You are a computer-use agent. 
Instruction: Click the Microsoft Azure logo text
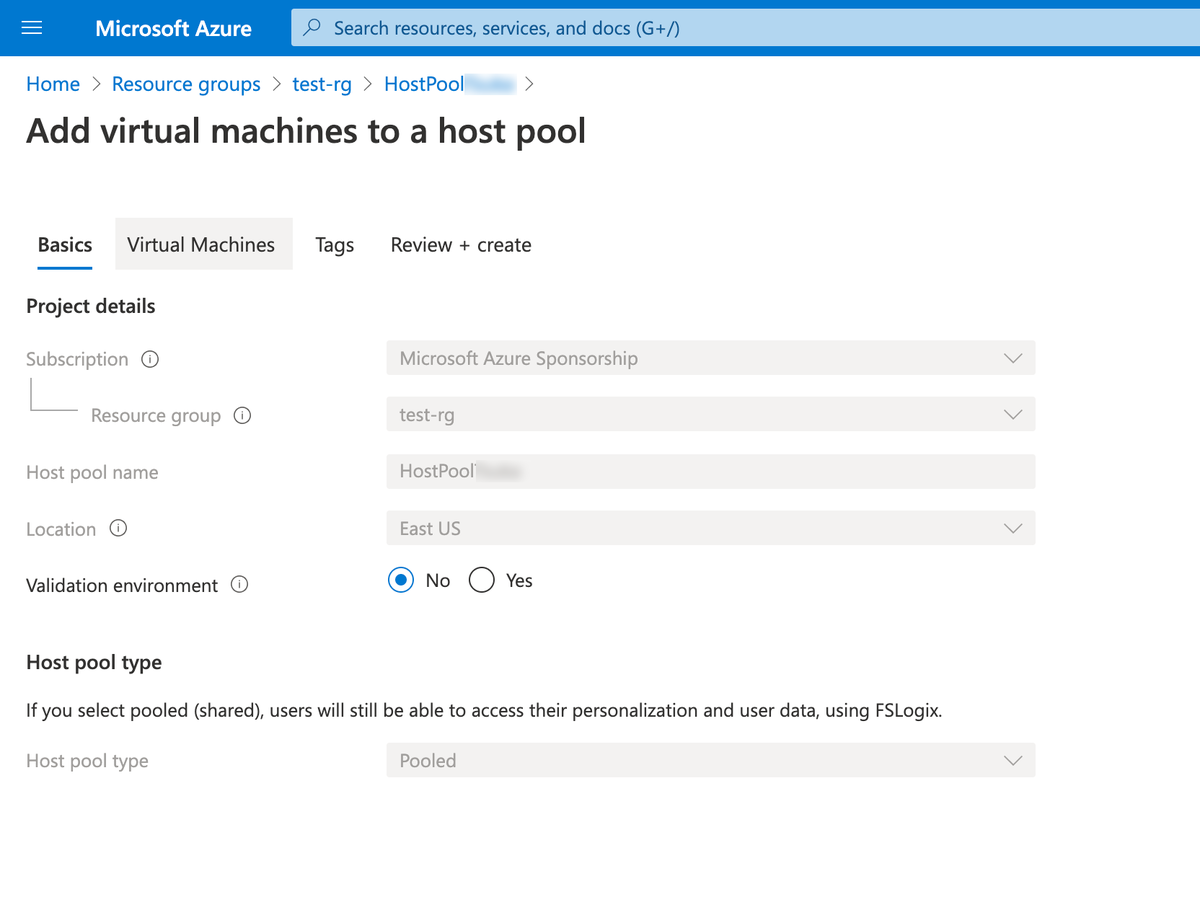click(173, 28)
